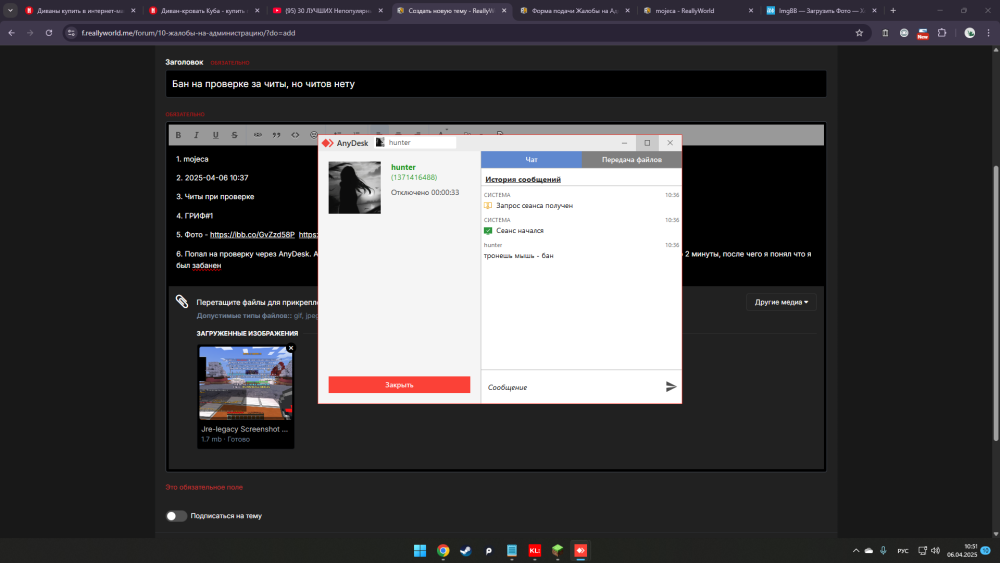The image size is (1000, 563).
Task: Open Google Chrome from the taskbar
Action: (443, 551)
